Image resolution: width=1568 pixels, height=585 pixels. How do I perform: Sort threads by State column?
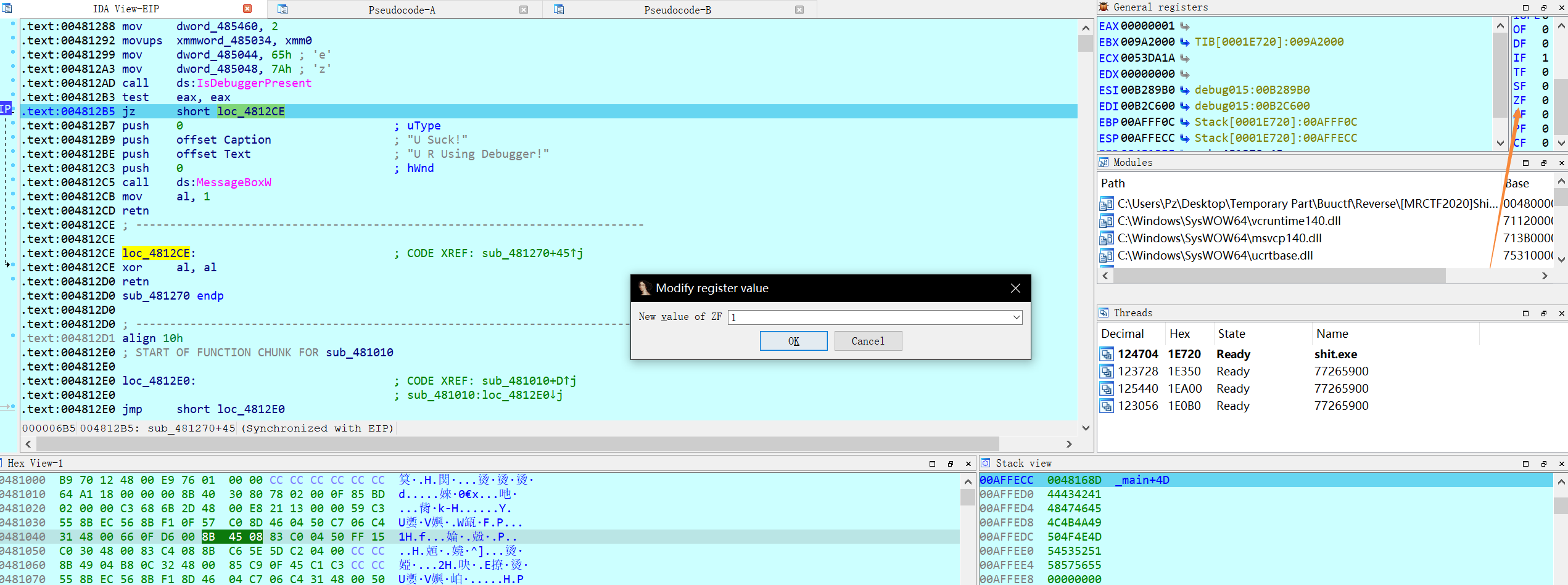point(1263,333)
